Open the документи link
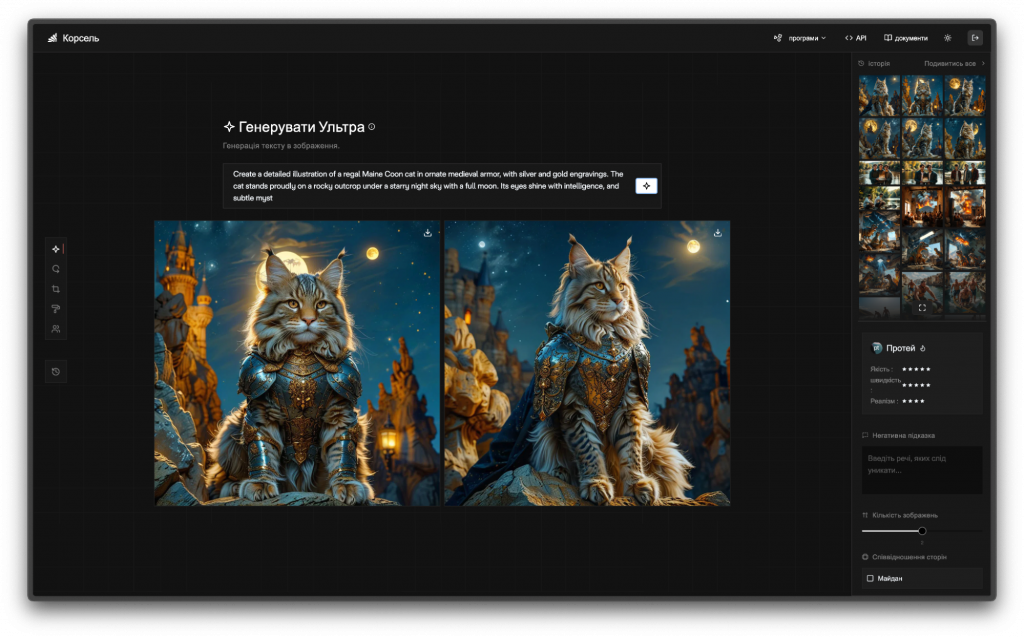This screenshot has height=638, width=1024. pyautogui.click(x=906, y=38)
